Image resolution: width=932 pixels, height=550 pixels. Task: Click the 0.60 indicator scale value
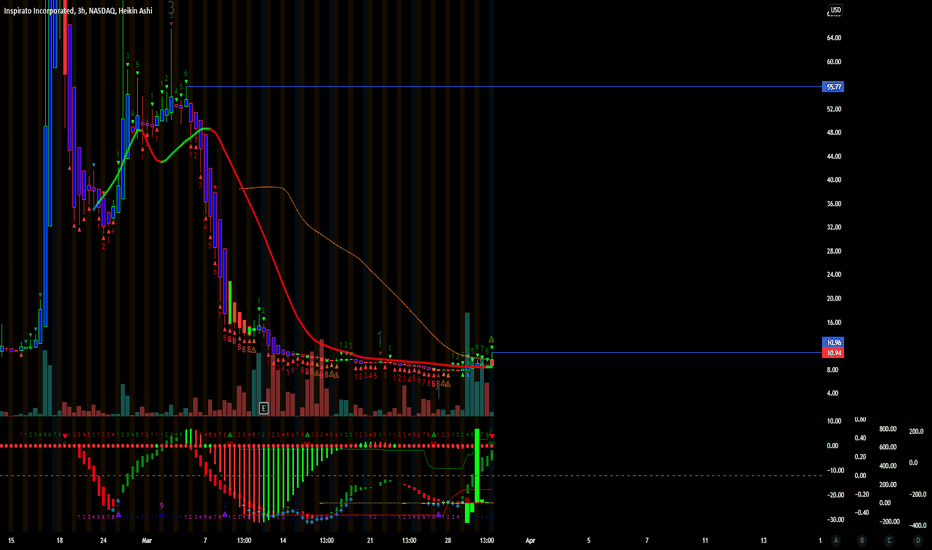coord(860,420)
